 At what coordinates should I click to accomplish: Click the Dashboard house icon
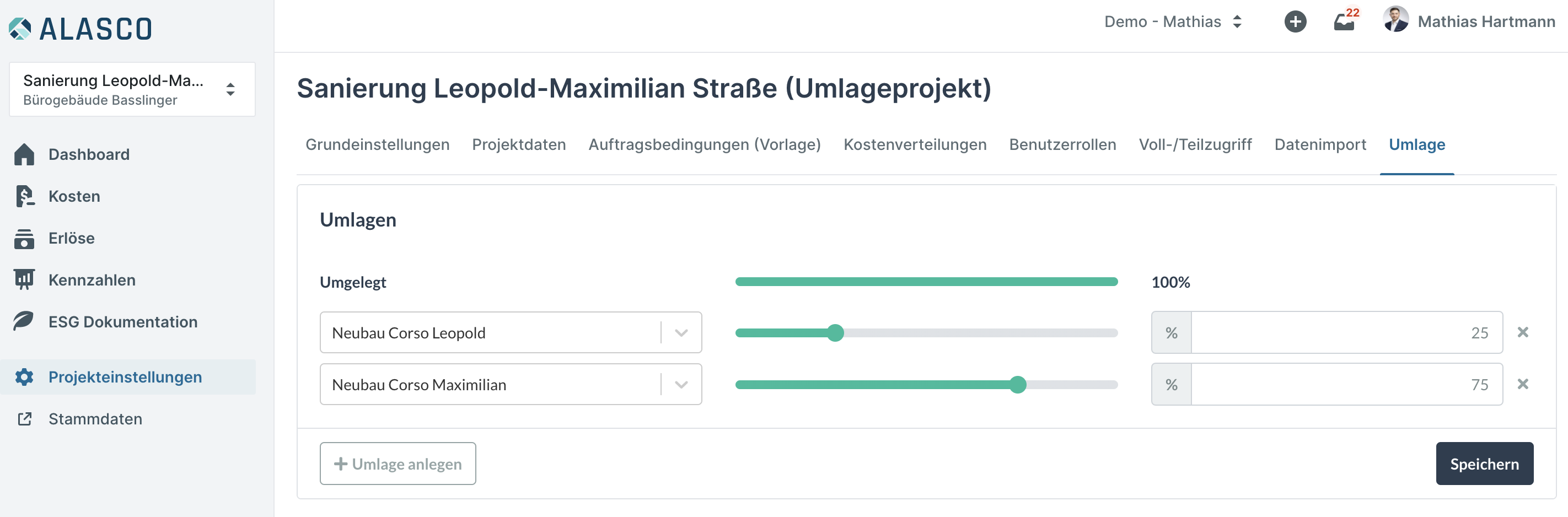point(24,154)
